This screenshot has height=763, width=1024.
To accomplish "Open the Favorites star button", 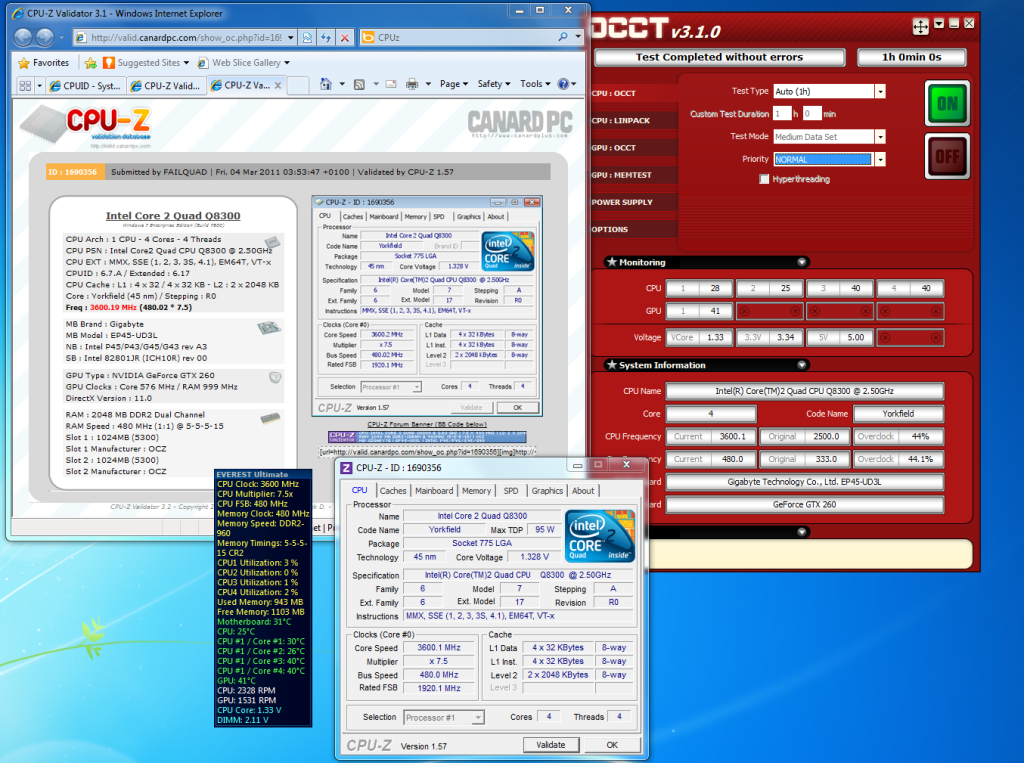I will [x=43, y=63].
